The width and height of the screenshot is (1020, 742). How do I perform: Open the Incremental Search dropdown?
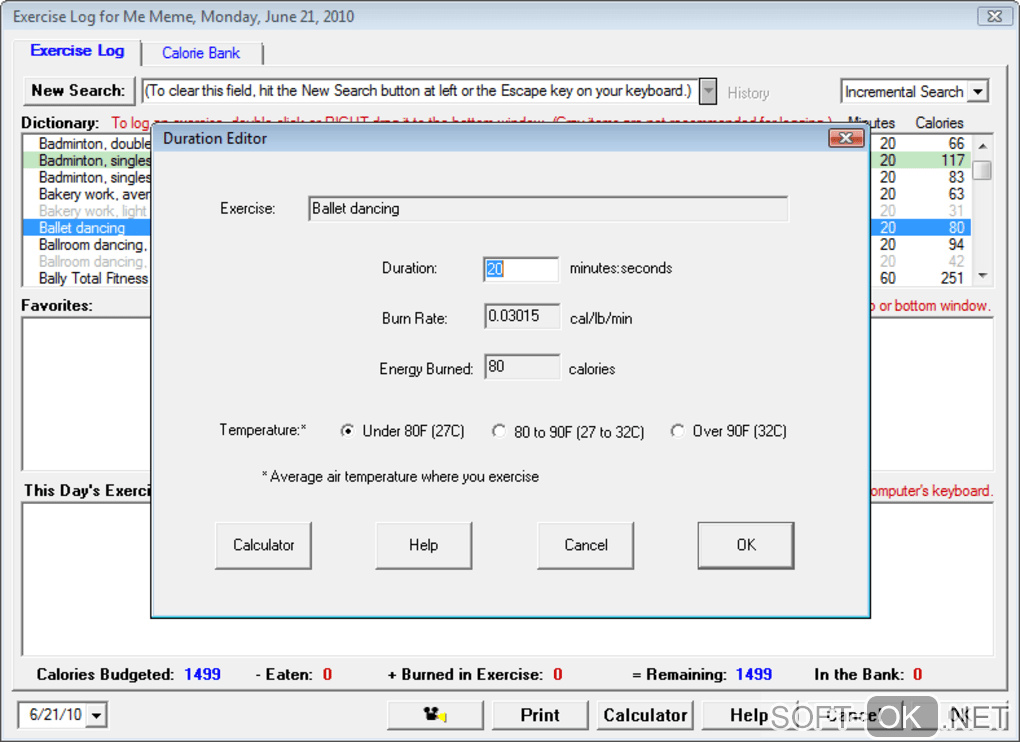978,92
